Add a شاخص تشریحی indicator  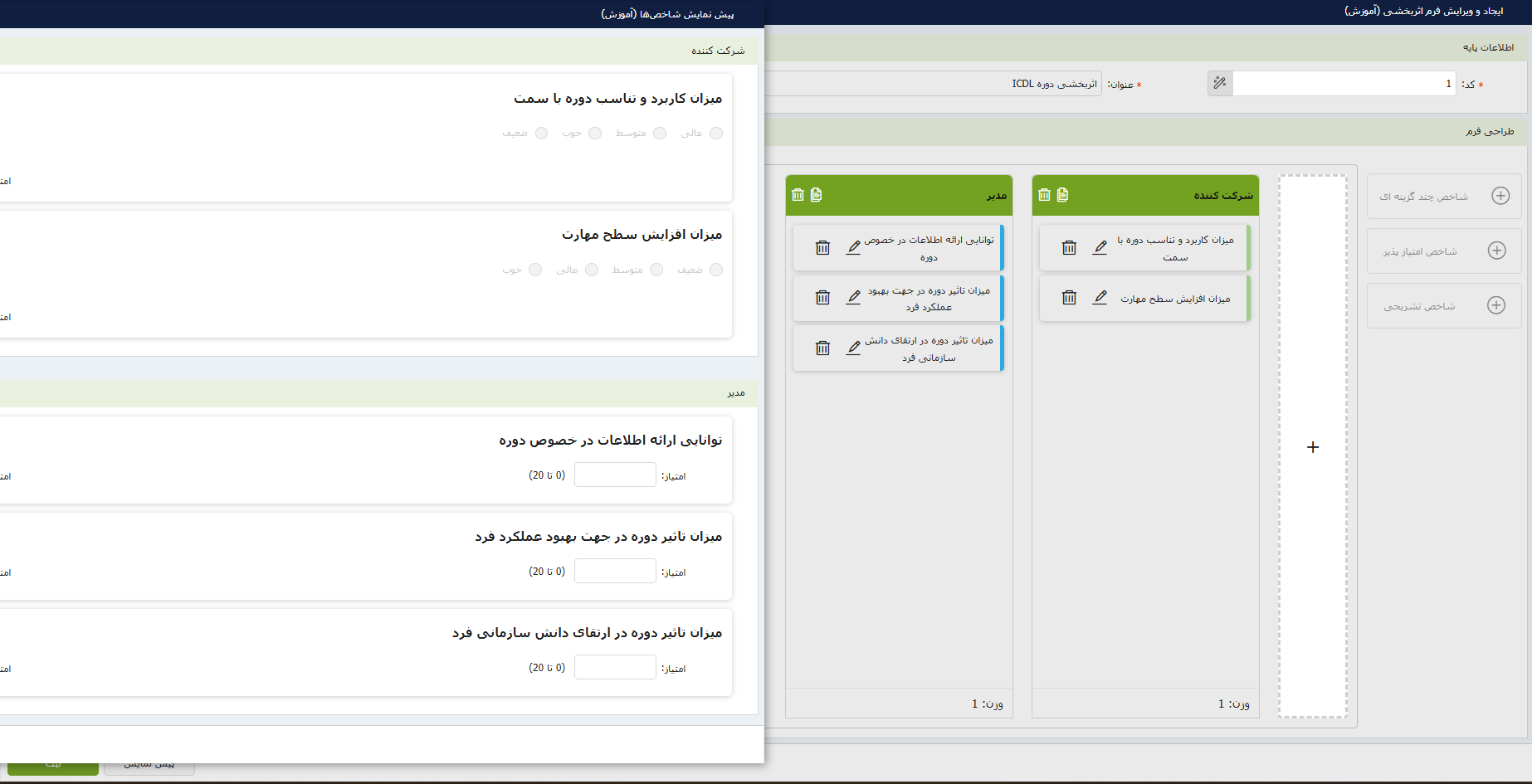click(x=1496, y=305)
